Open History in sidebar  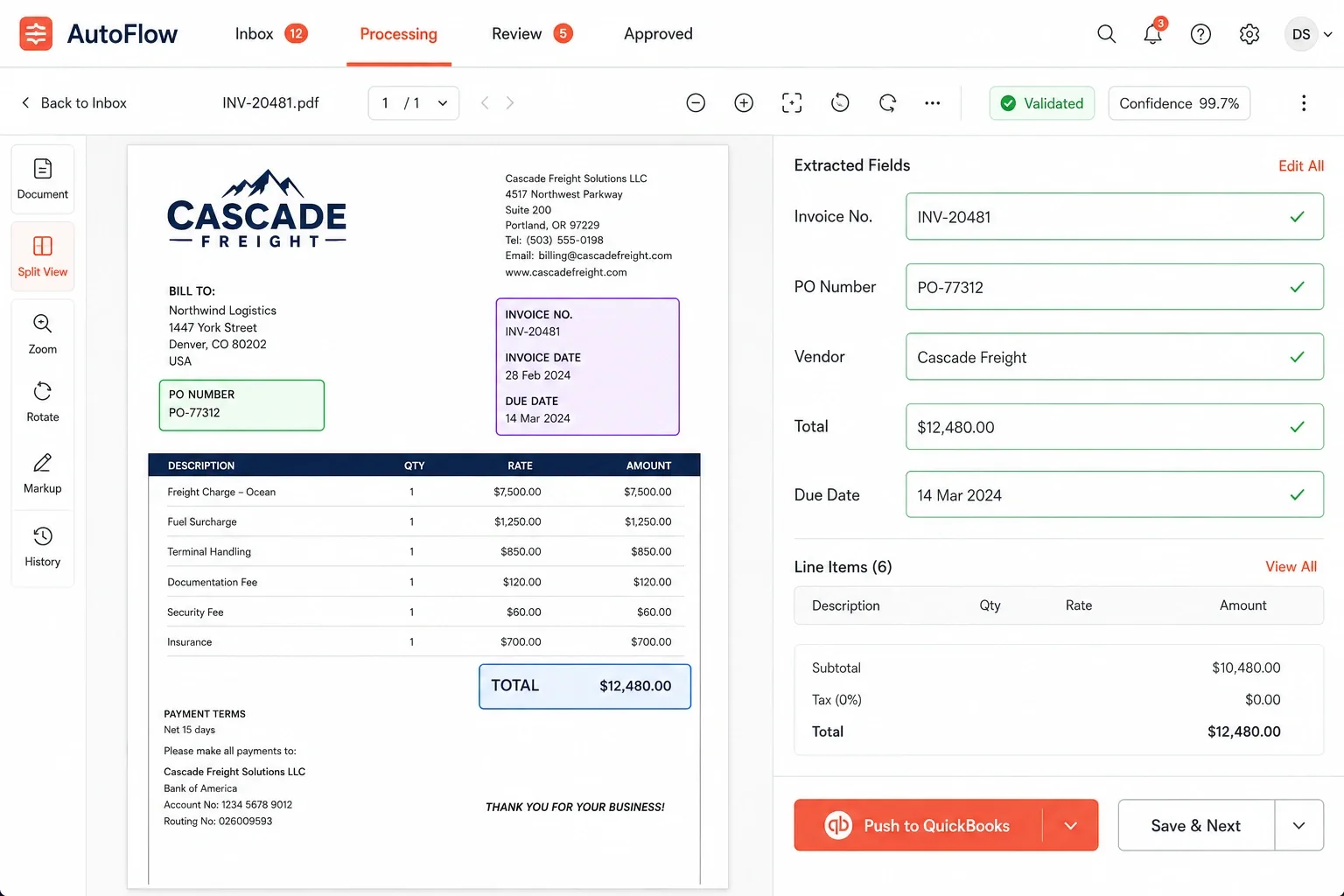point(42,548)
